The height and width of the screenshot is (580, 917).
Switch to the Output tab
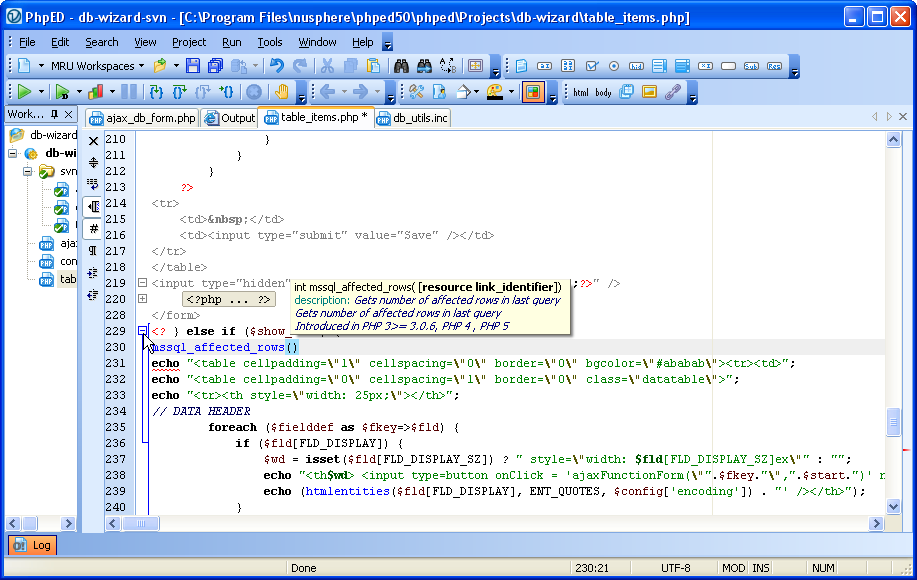[230, 118]
